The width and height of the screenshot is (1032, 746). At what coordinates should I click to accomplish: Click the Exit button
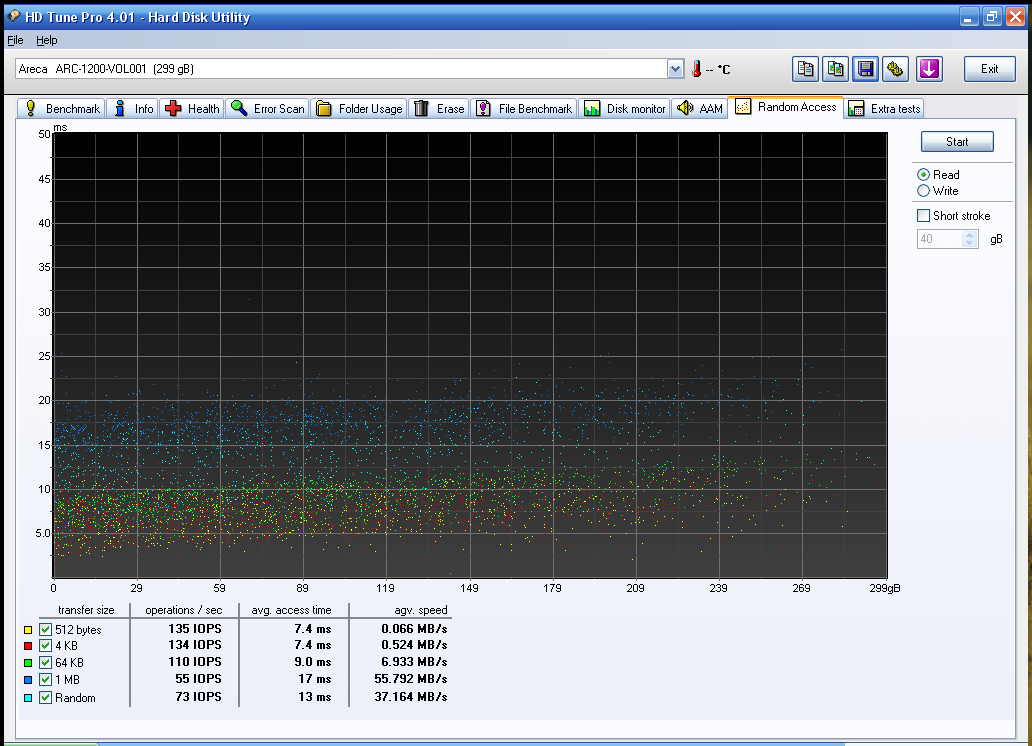[x=989, y=69]
